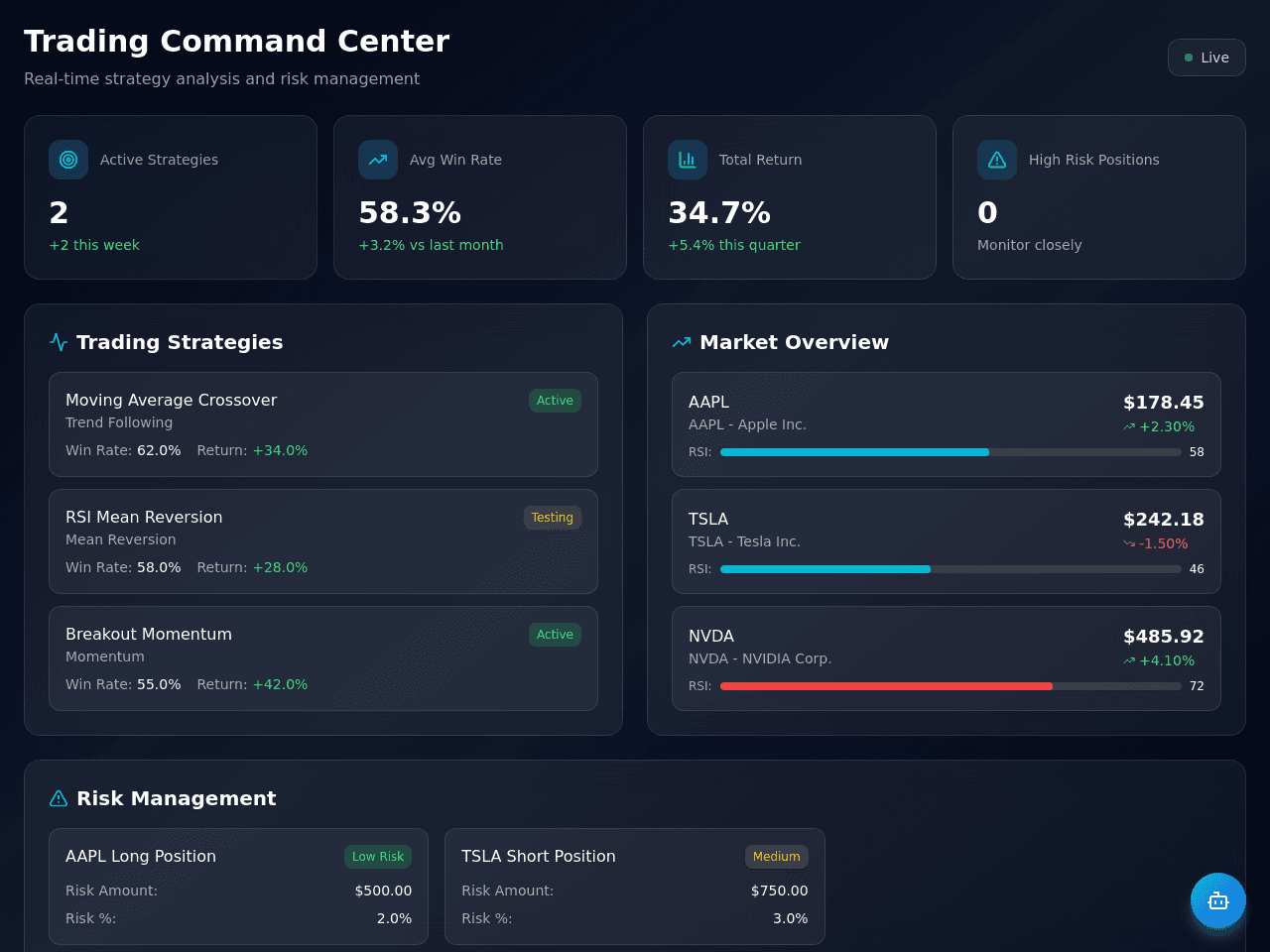Click the Risk Management warning triangle icon
The image size is (1270, 952).
click(59, 798)
